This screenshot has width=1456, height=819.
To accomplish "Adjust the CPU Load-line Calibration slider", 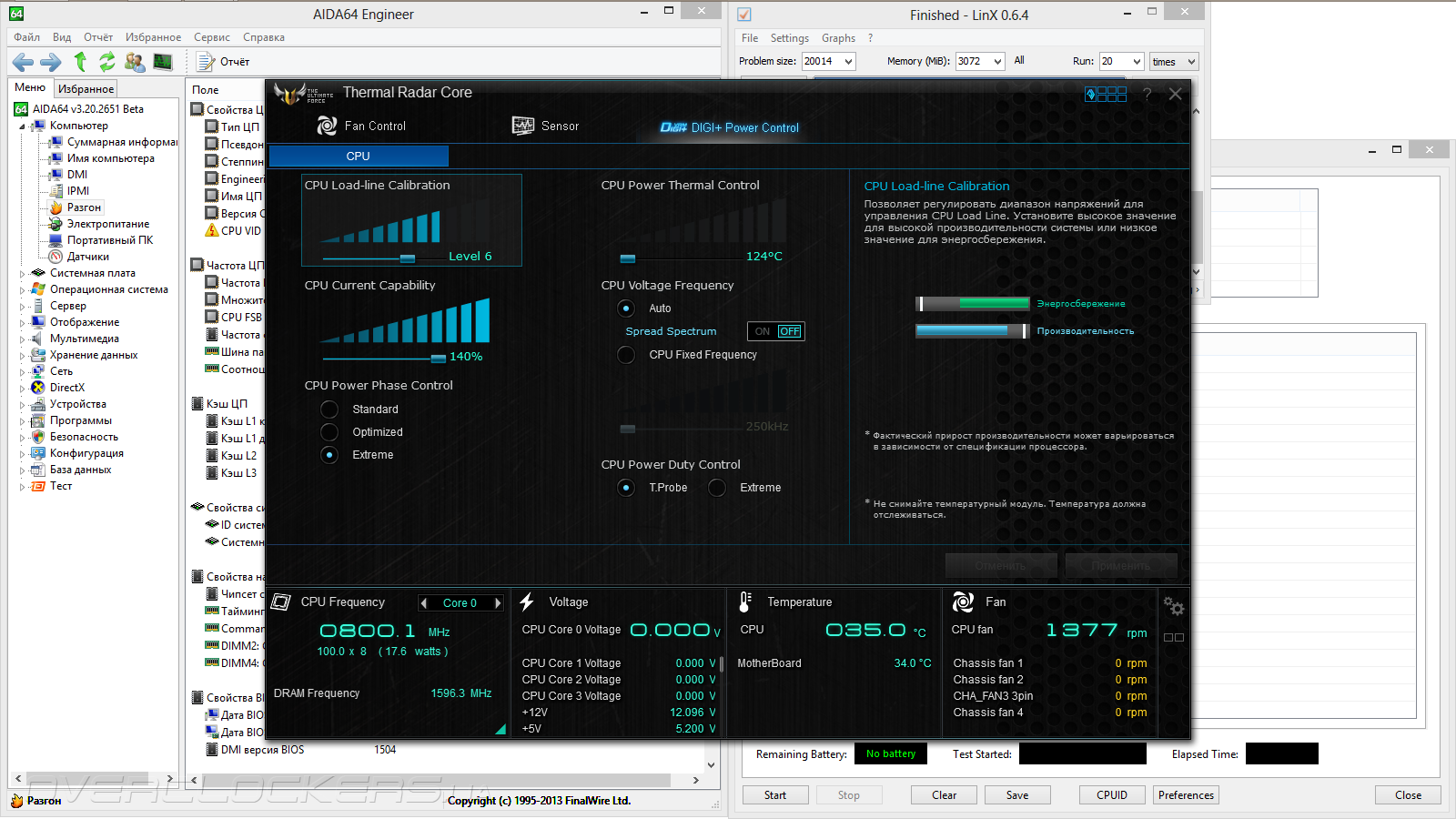I will tap(407, 258).
